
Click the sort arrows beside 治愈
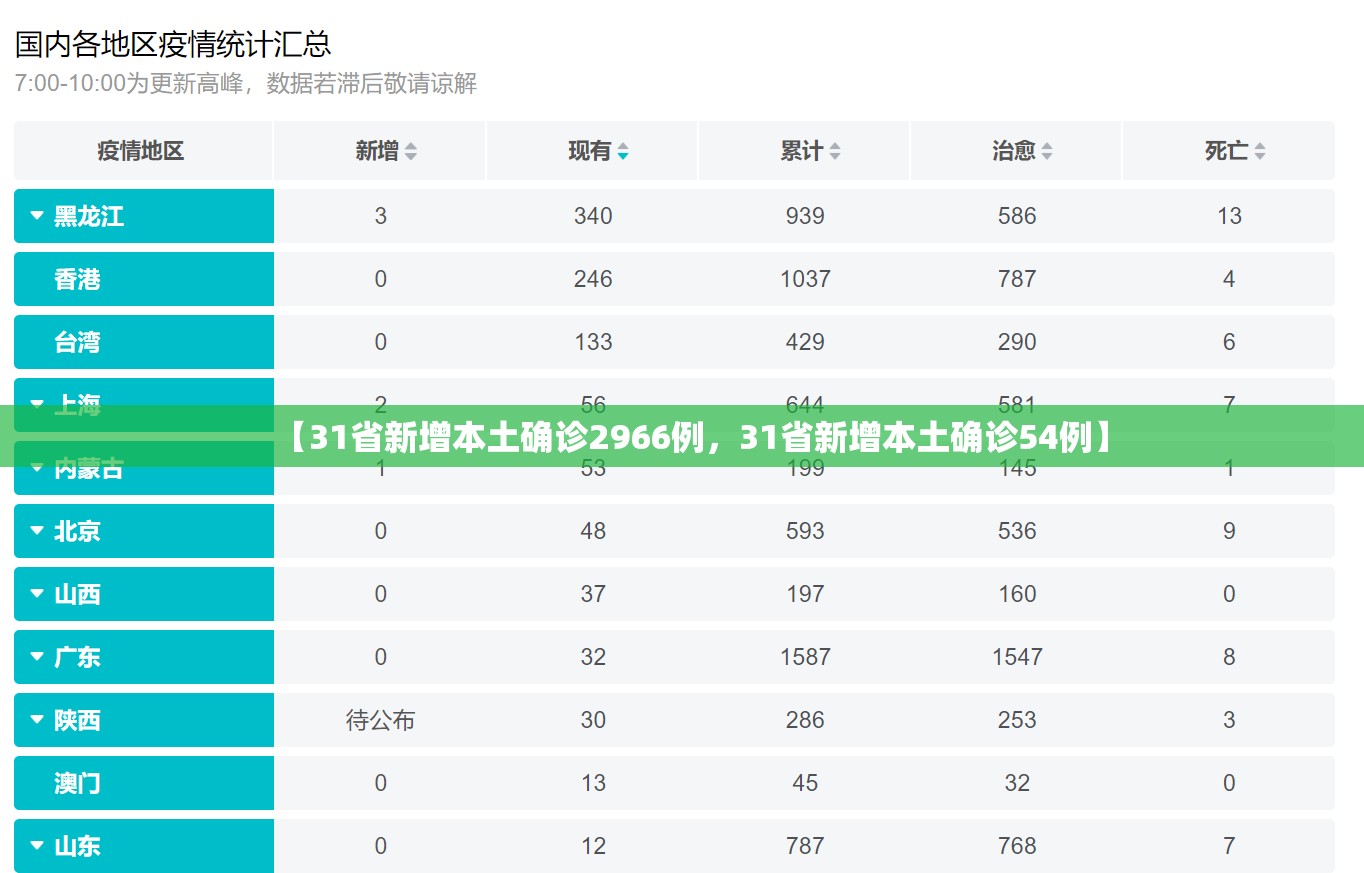click(x=1047, y=152)
